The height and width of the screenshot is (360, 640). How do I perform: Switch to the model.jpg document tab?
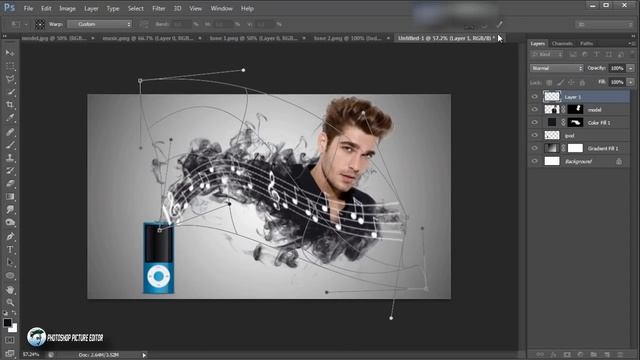[54, 38]
